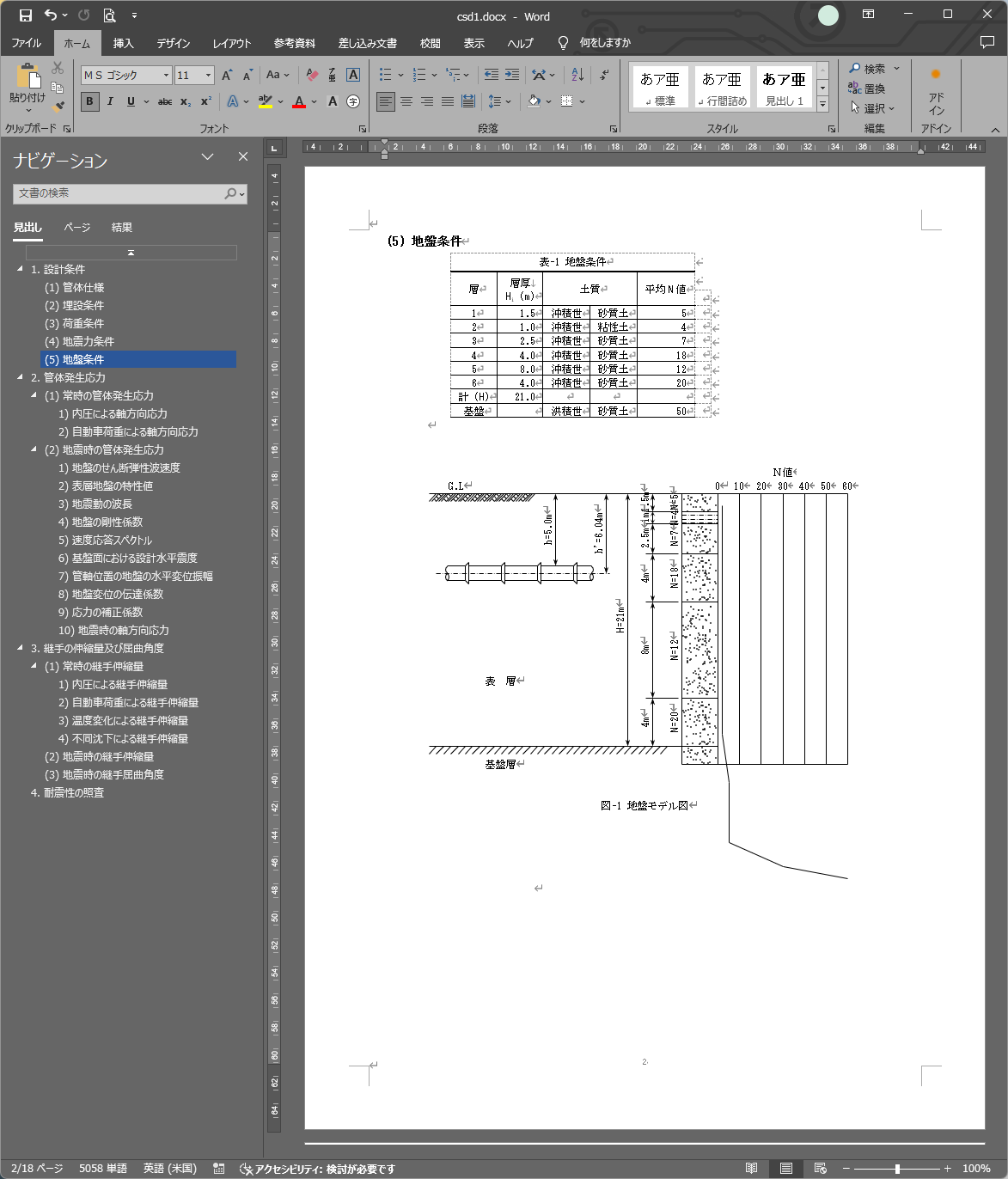The width and height of the screenshot is (1008, 1179).
Task: Click the Format Painter brush icon
Action: 58,107
